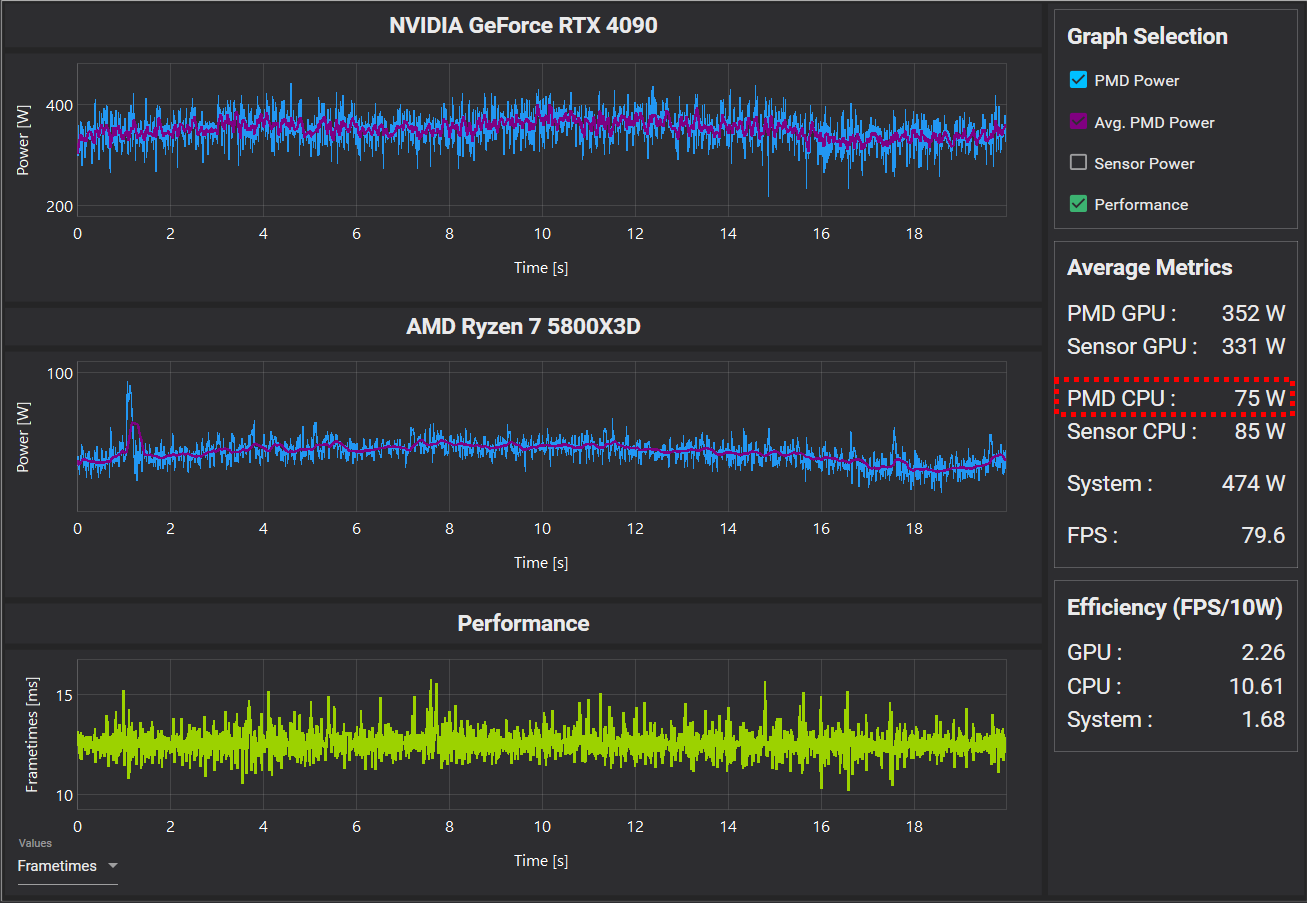Image resolution: width=1307 pixels, height=903 pixels.
Task: Click the System efficiency value 1.68
Action: pyautogui.click(x=1263, y=720)
